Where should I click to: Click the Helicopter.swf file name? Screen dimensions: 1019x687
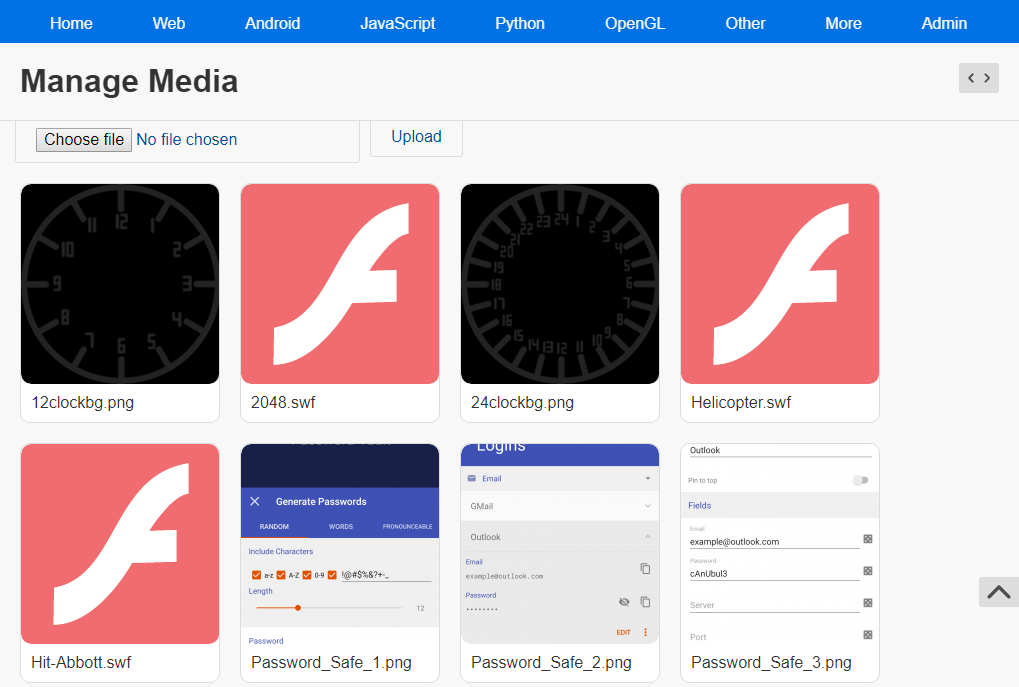coord(741,402)
